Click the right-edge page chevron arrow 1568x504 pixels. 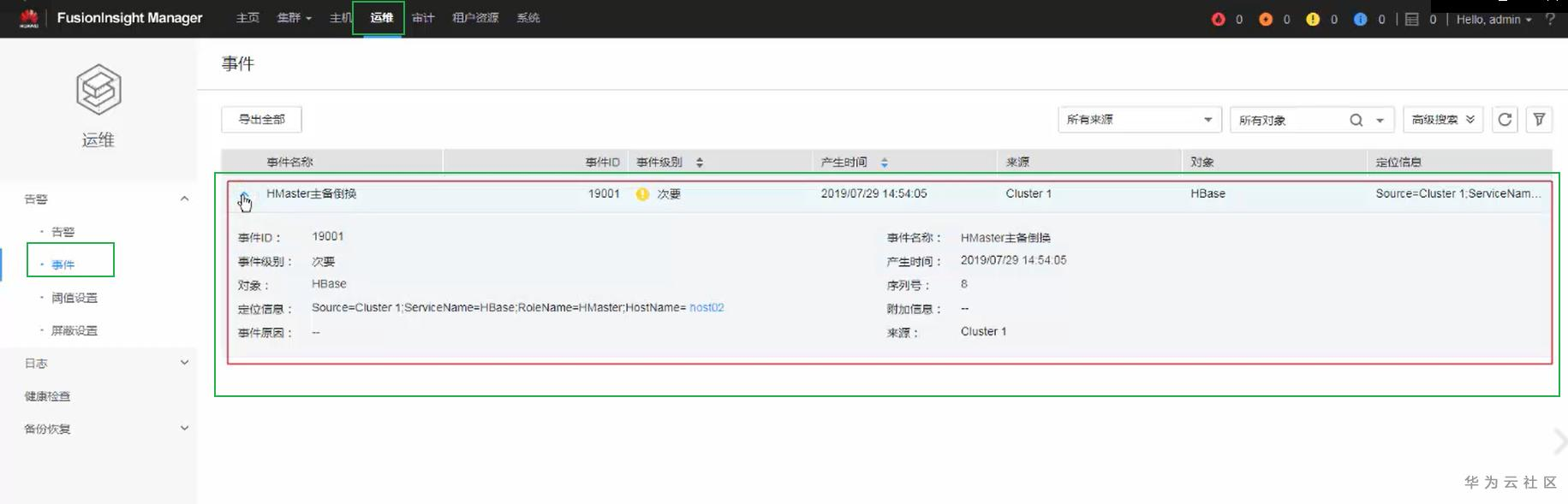point(1559,442)
